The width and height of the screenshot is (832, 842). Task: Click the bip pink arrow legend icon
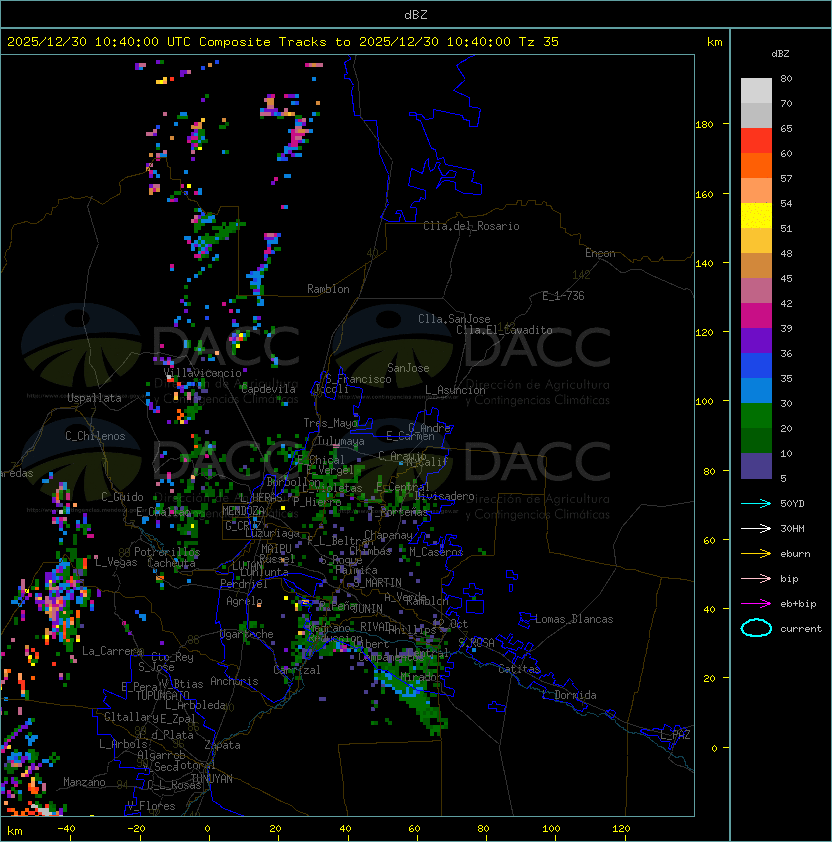pos(756,578)
